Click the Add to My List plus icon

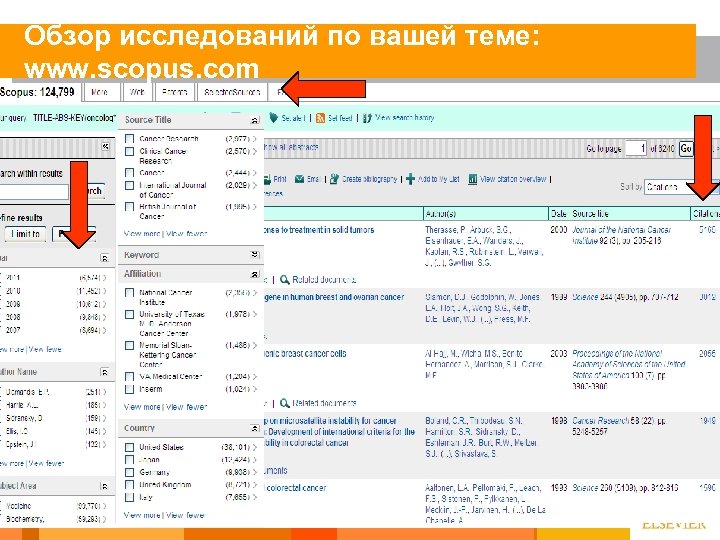point(411,179)
